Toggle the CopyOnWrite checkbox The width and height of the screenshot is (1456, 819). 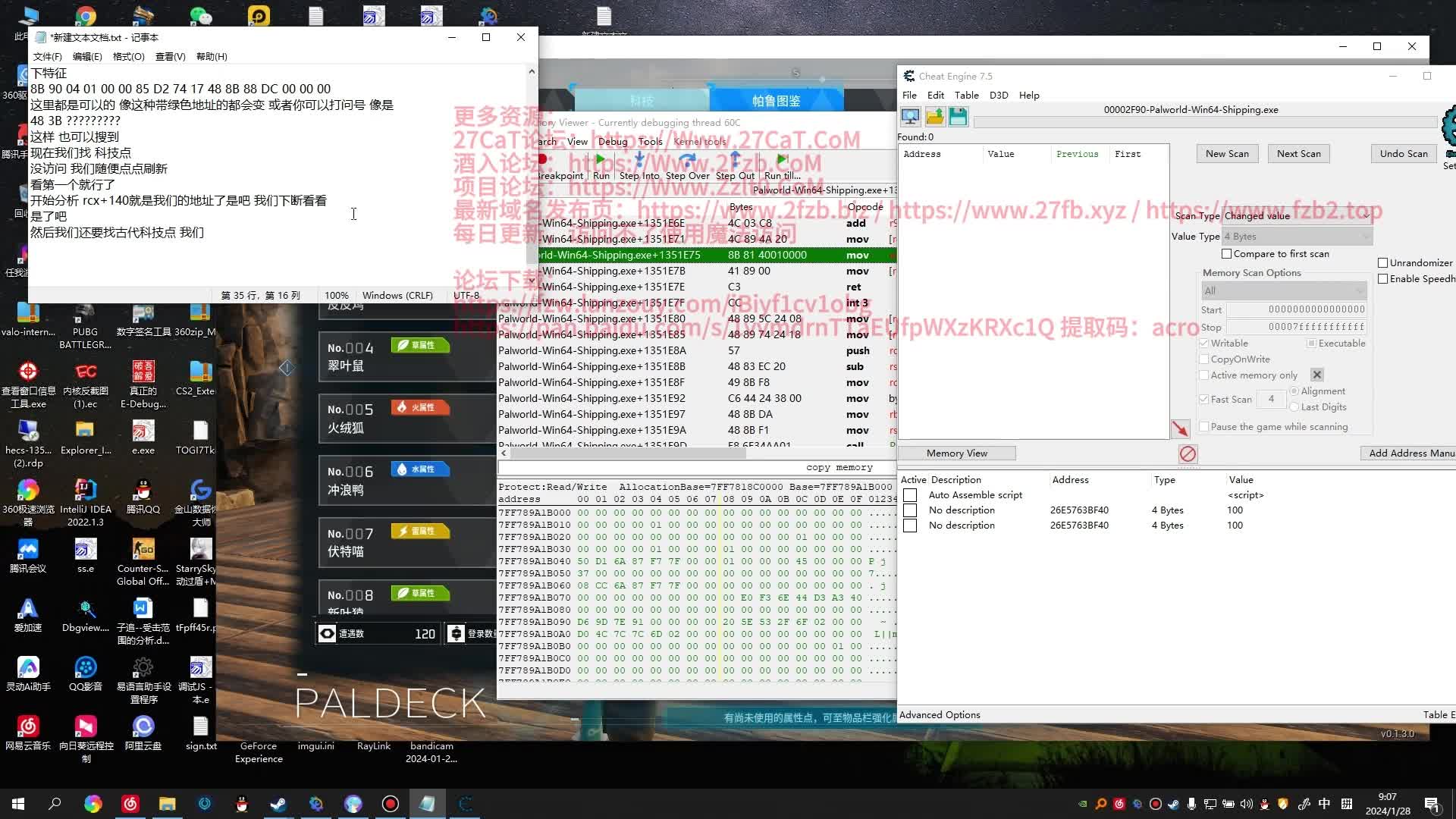(1203, 359)
